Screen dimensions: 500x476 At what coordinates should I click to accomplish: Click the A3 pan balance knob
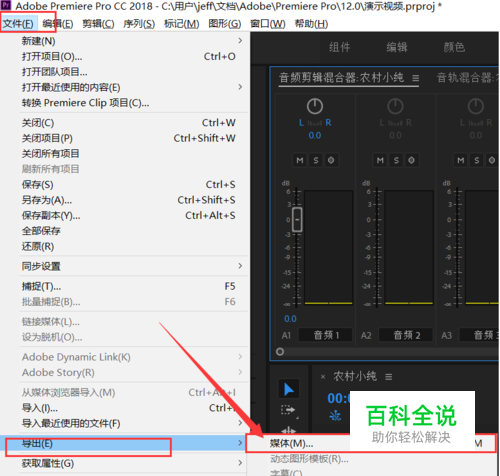(x=476, y=106)
